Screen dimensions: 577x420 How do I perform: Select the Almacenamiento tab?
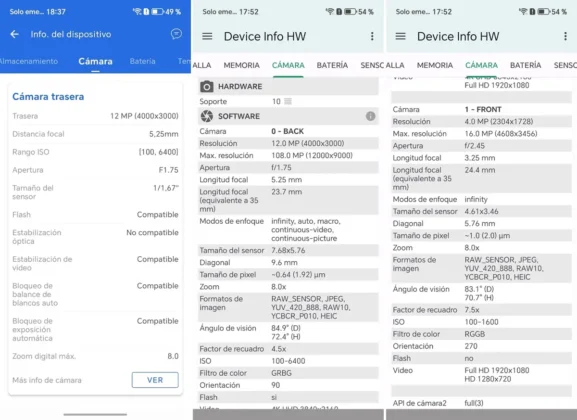pos(29,61)
